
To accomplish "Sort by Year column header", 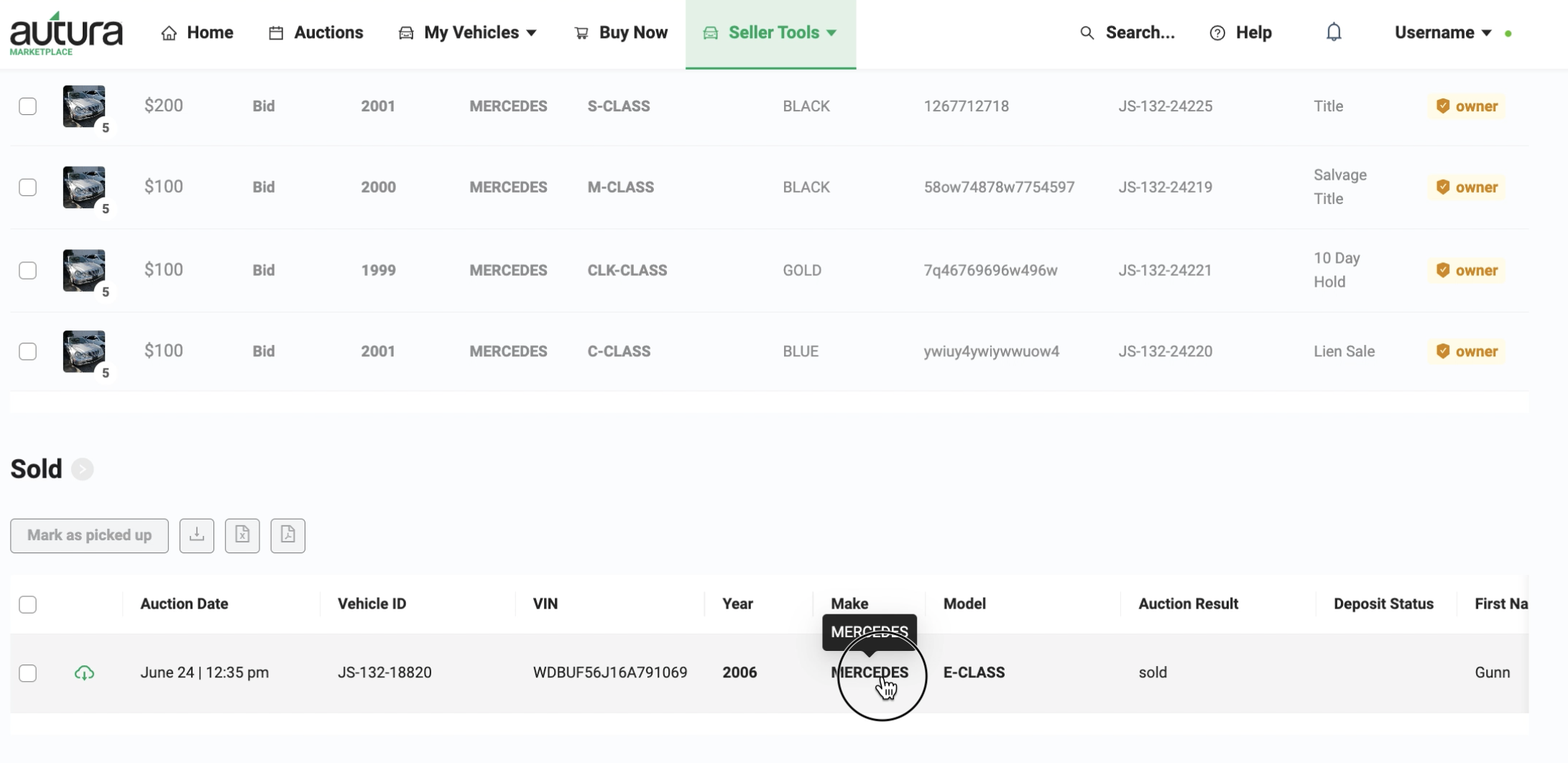I will click(737, 604).
